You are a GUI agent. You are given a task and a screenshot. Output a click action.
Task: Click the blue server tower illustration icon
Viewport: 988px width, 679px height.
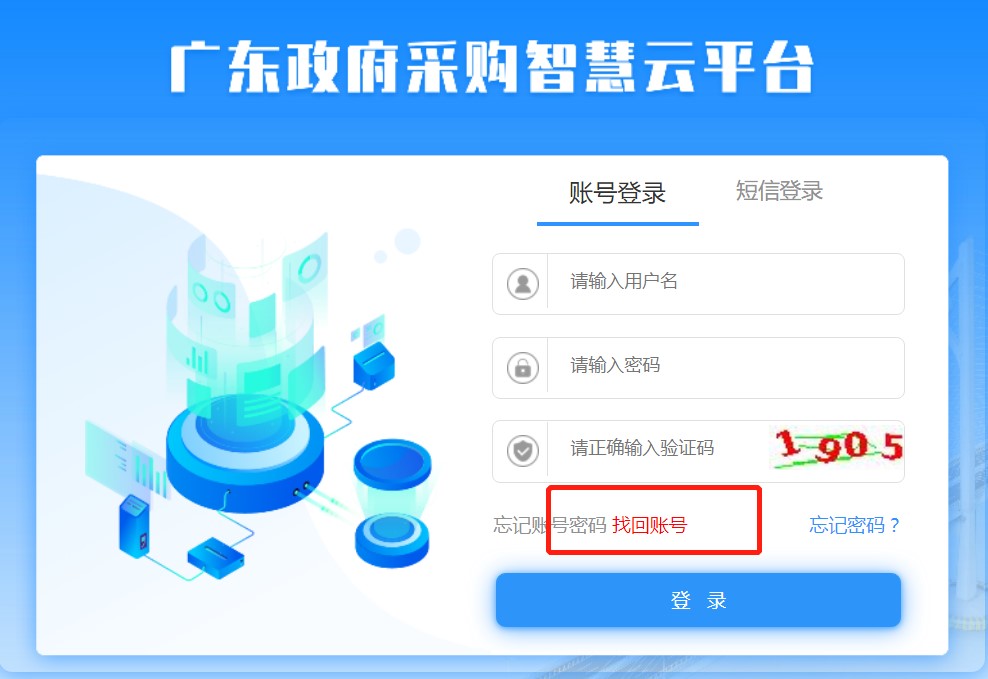click(x=134, y=527)
